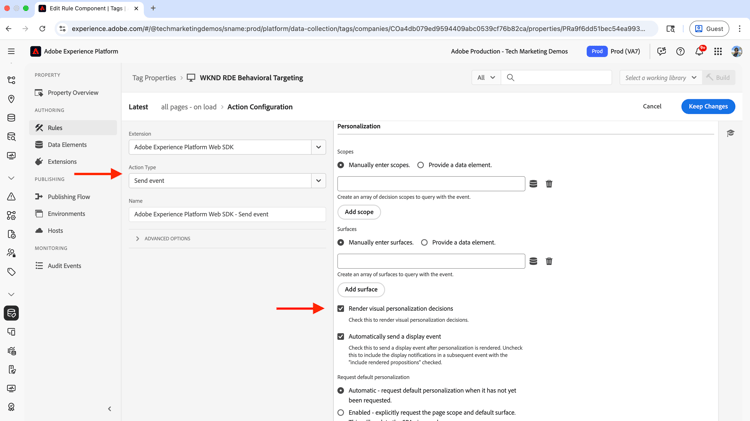Open Audit Events

pos(73,266)
